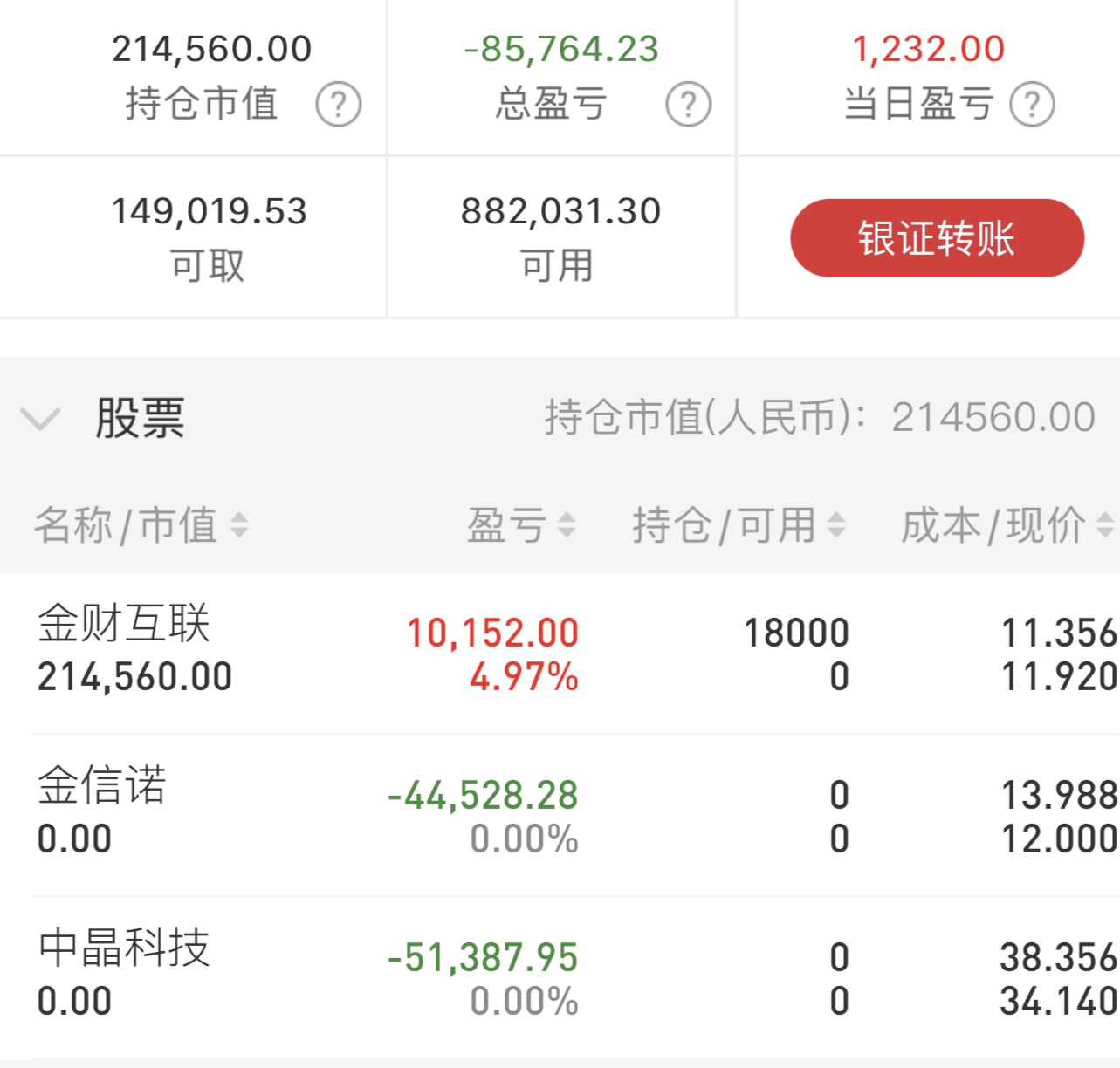Screen dimensions: 1120x1068
Task: Tap the 可用 amount 882,031.30
Action: point(560,211)
